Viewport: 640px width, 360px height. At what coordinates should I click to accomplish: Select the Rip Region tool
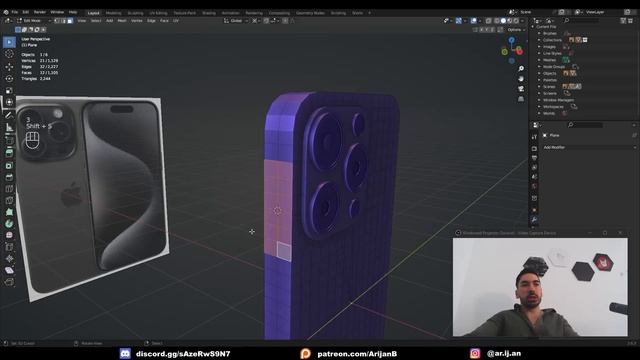click(9, 282)
